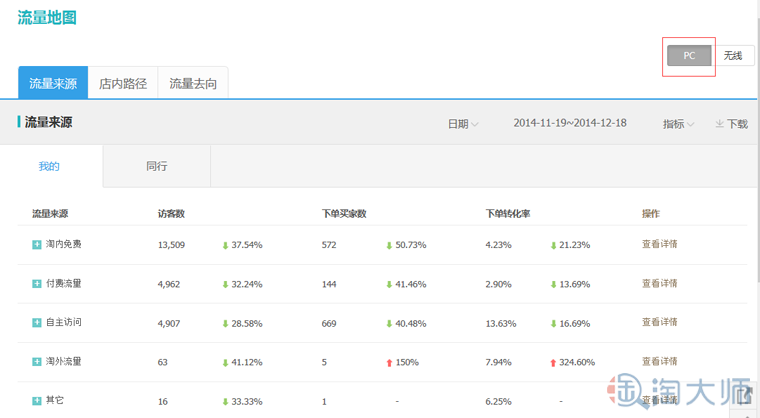Click buyer count 669
This screenshot has height=418, width=760.
[x=329, y=323]
